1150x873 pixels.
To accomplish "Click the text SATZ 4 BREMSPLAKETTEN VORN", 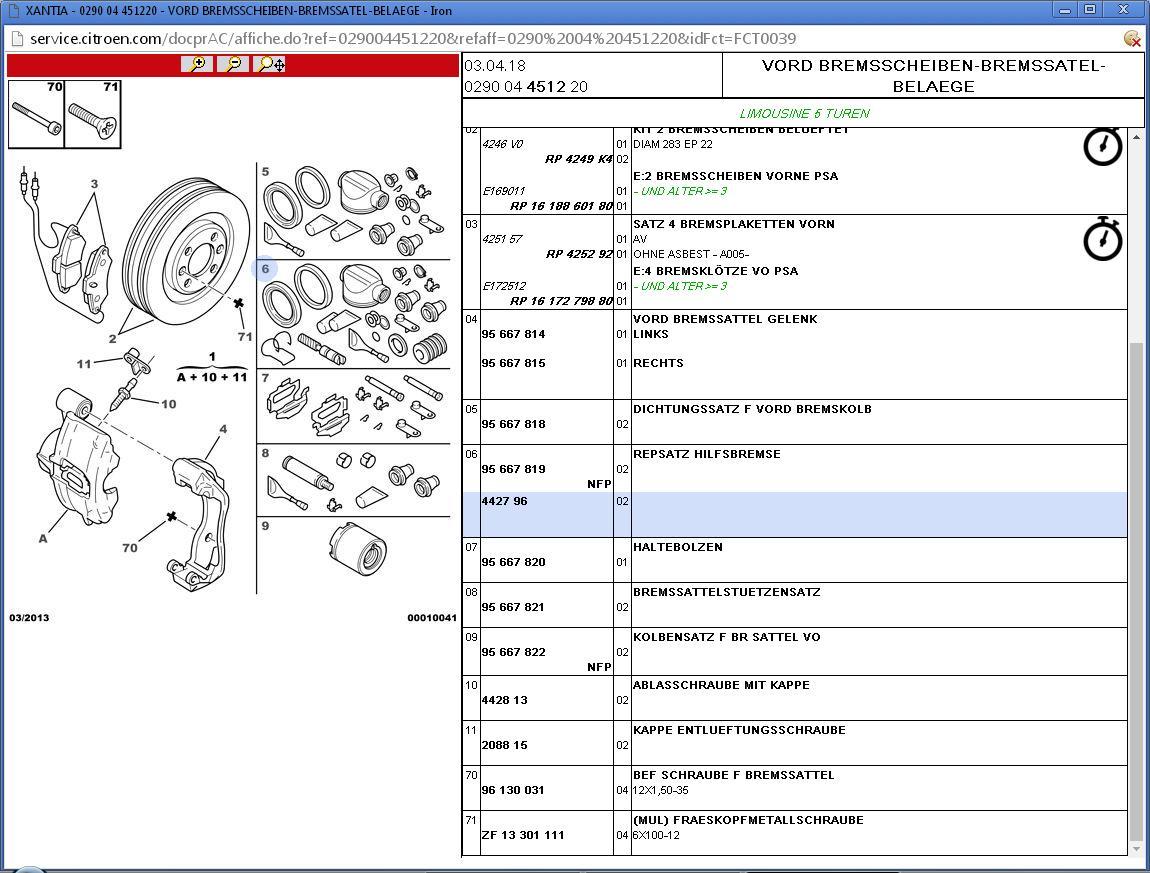I will click(x=734, y=224).
